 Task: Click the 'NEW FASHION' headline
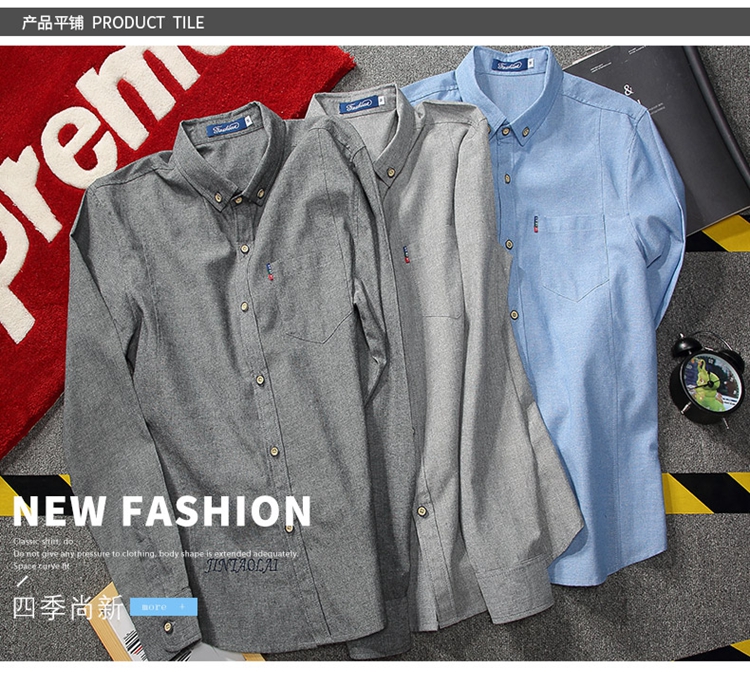pos(162,511)
